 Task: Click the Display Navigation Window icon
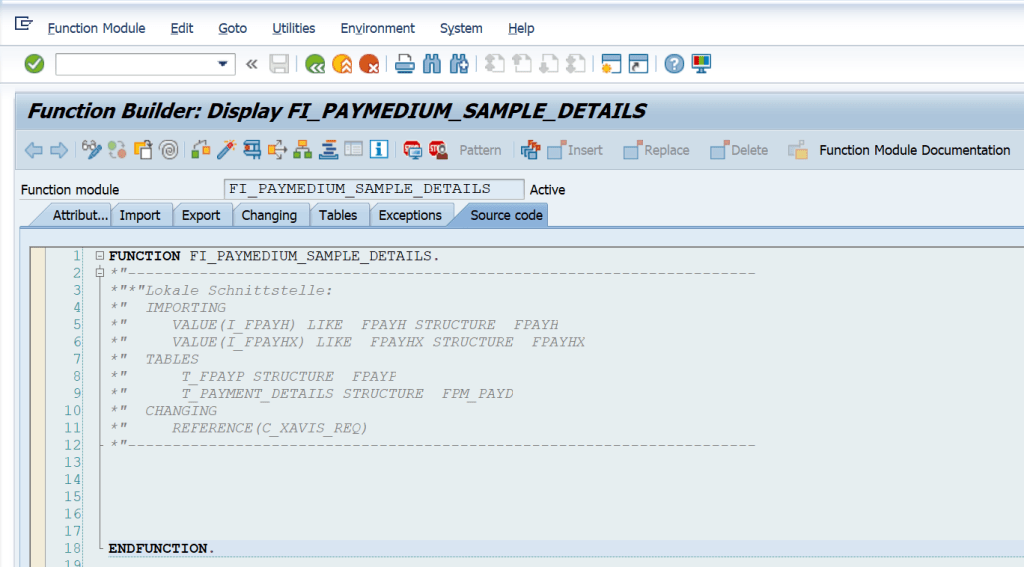pos(328,150)
